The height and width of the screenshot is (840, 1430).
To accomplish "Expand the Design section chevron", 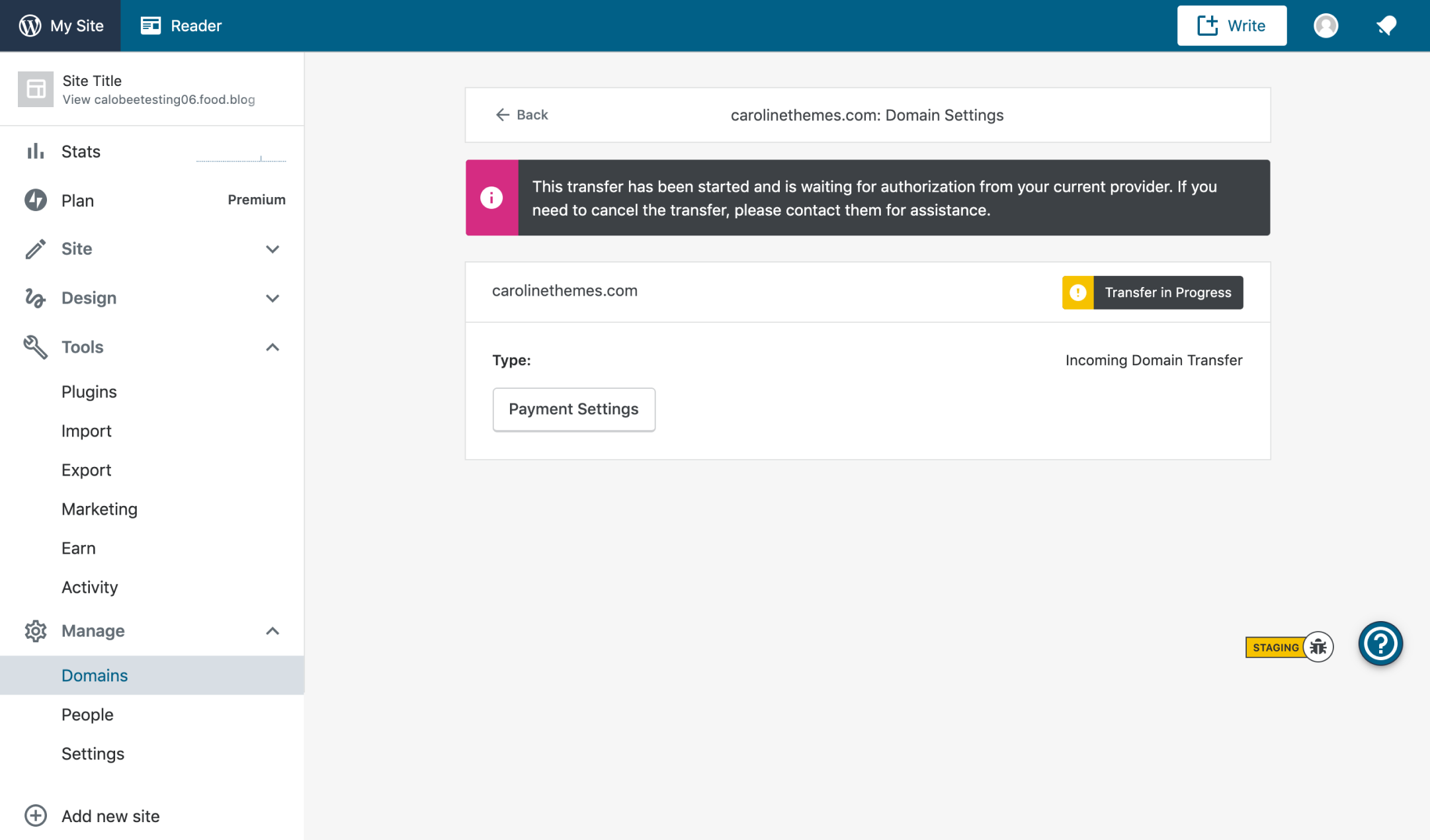I will [273, 298].
